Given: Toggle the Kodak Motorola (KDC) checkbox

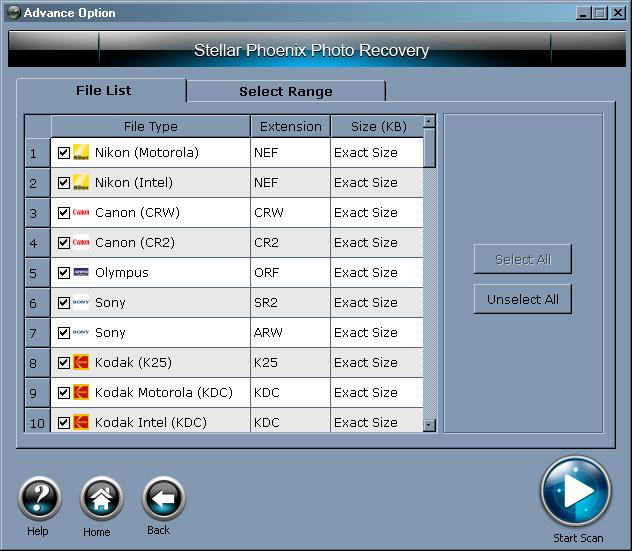Looking at the screenshot, I should [64, 393].
